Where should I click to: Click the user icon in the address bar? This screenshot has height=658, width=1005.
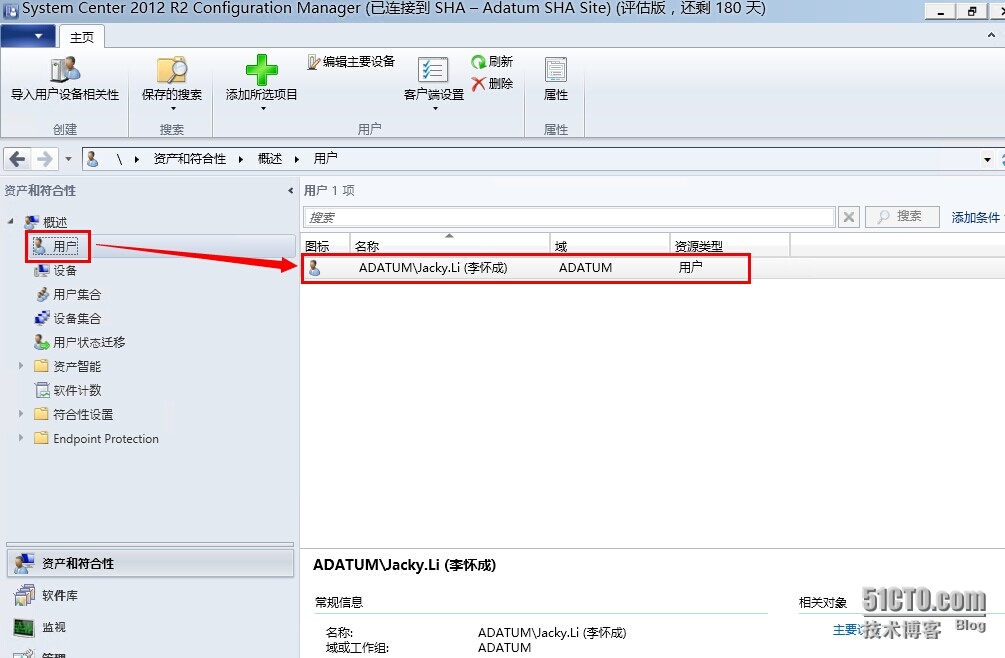93,158
